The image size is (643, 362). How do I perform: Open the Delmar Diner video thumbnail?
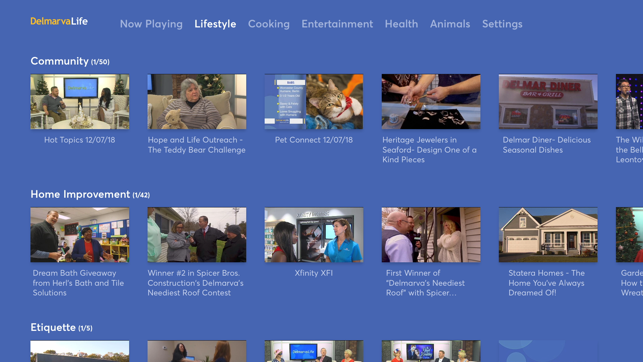click(548, 102)
